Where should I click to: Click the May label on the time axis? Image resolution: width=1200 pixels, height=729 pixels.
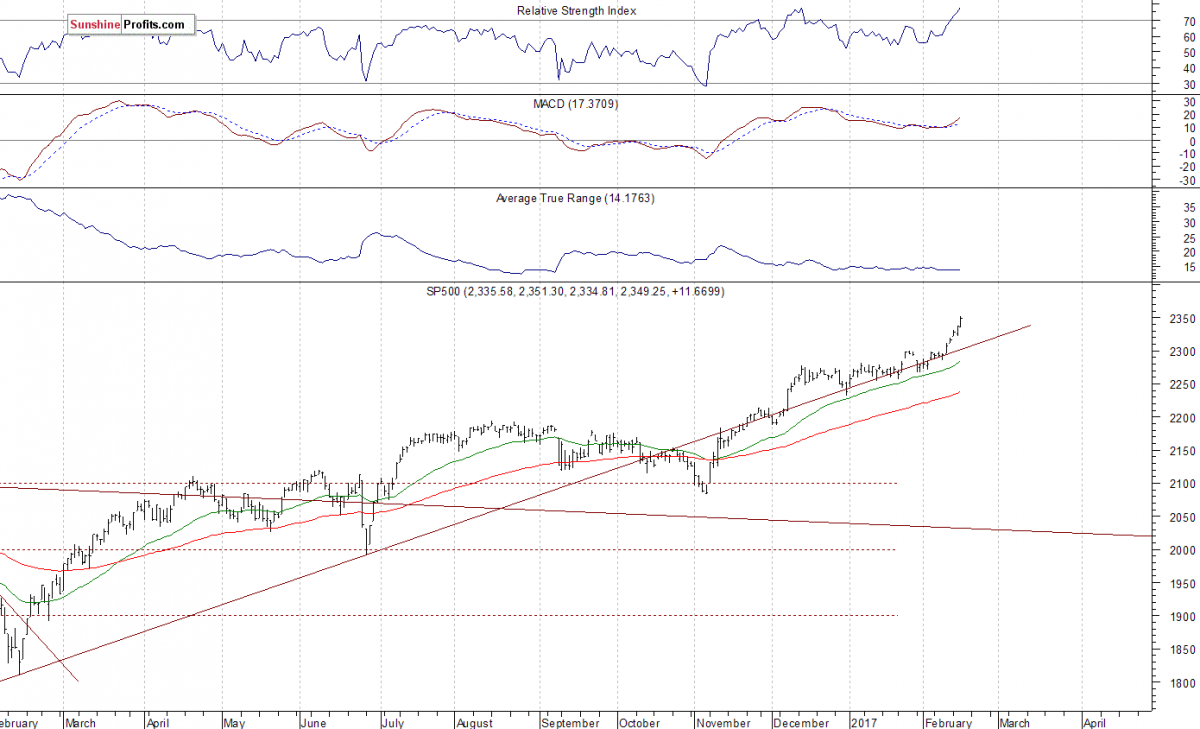point(234,722)
